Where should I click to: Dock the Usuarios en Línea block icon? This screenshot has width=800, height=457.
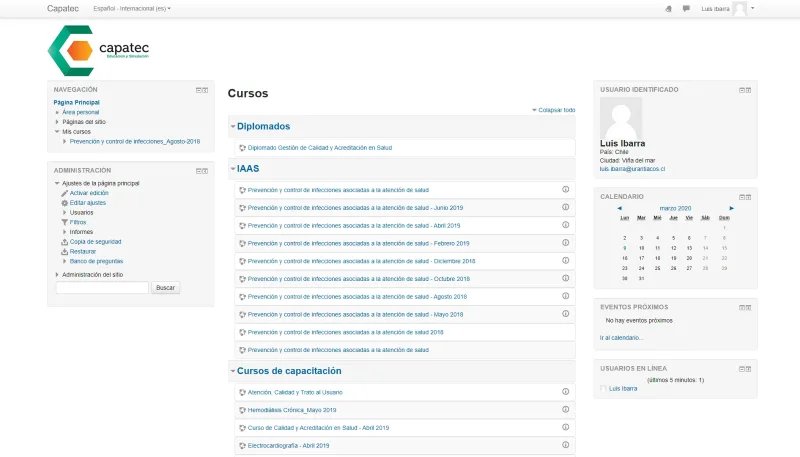coord(748,369)
